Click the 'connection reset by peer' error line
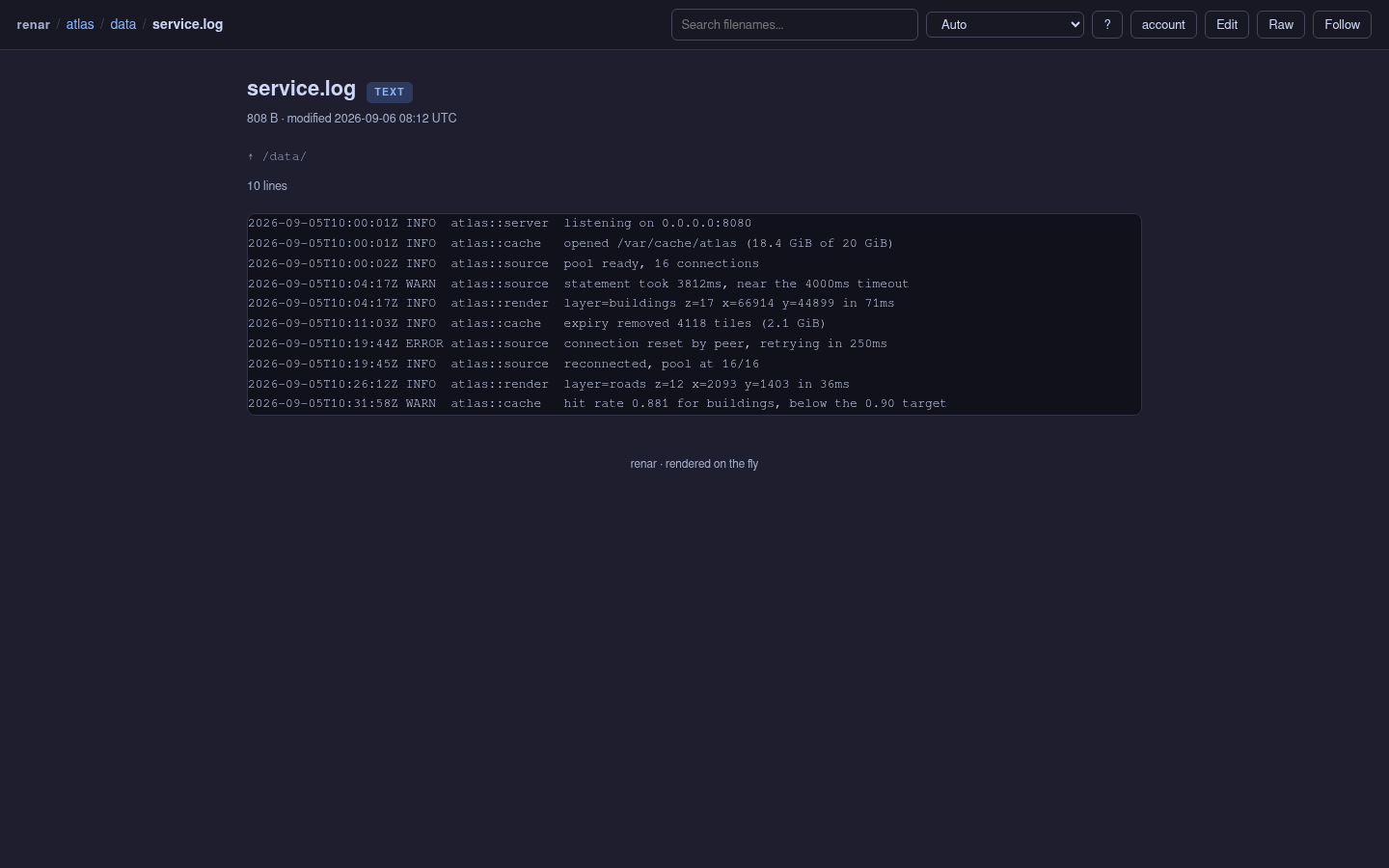The height and width of the screenshot is (868, 1389). [567, 343]
